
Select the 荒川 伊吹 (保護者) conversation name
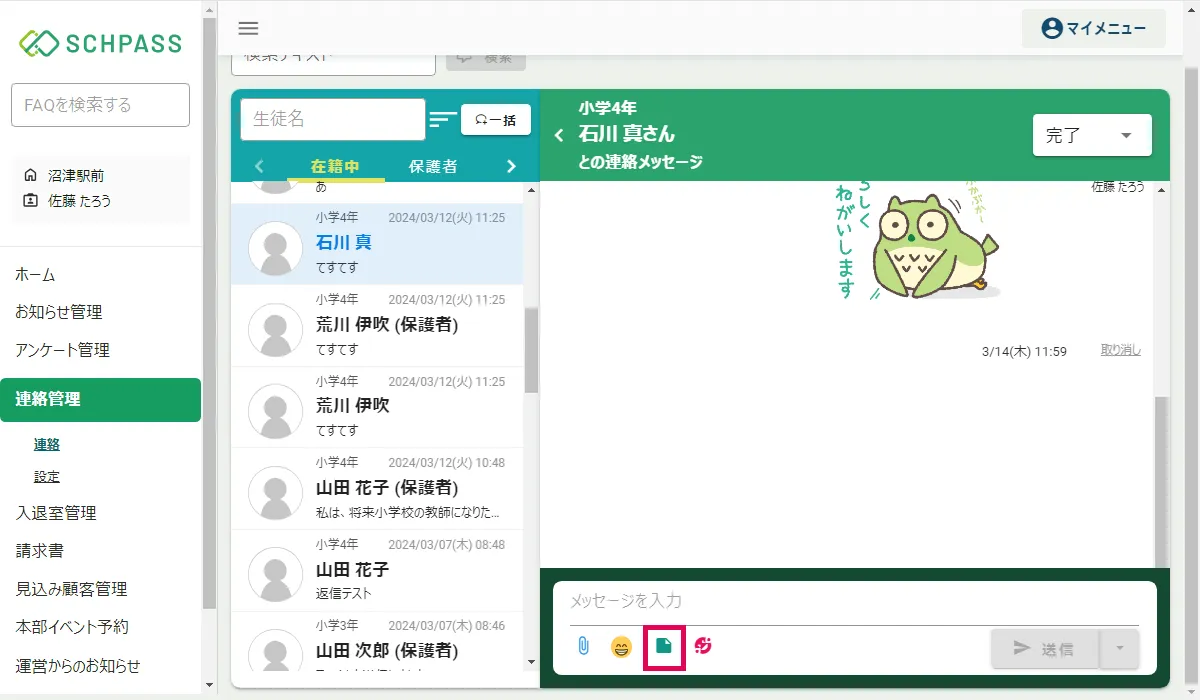point(387,325)
